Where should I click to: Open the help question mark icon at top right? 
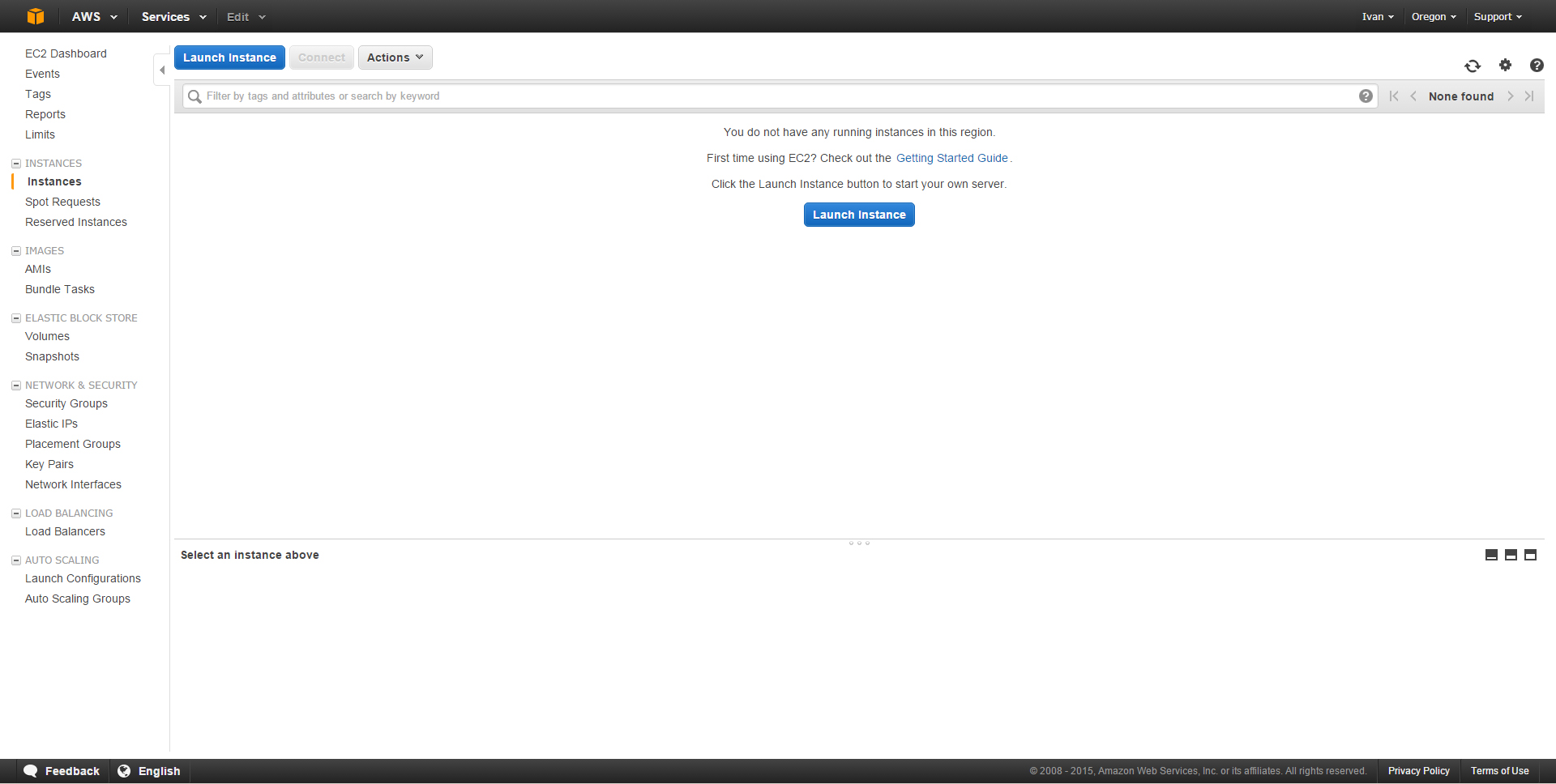[1537, 65]
